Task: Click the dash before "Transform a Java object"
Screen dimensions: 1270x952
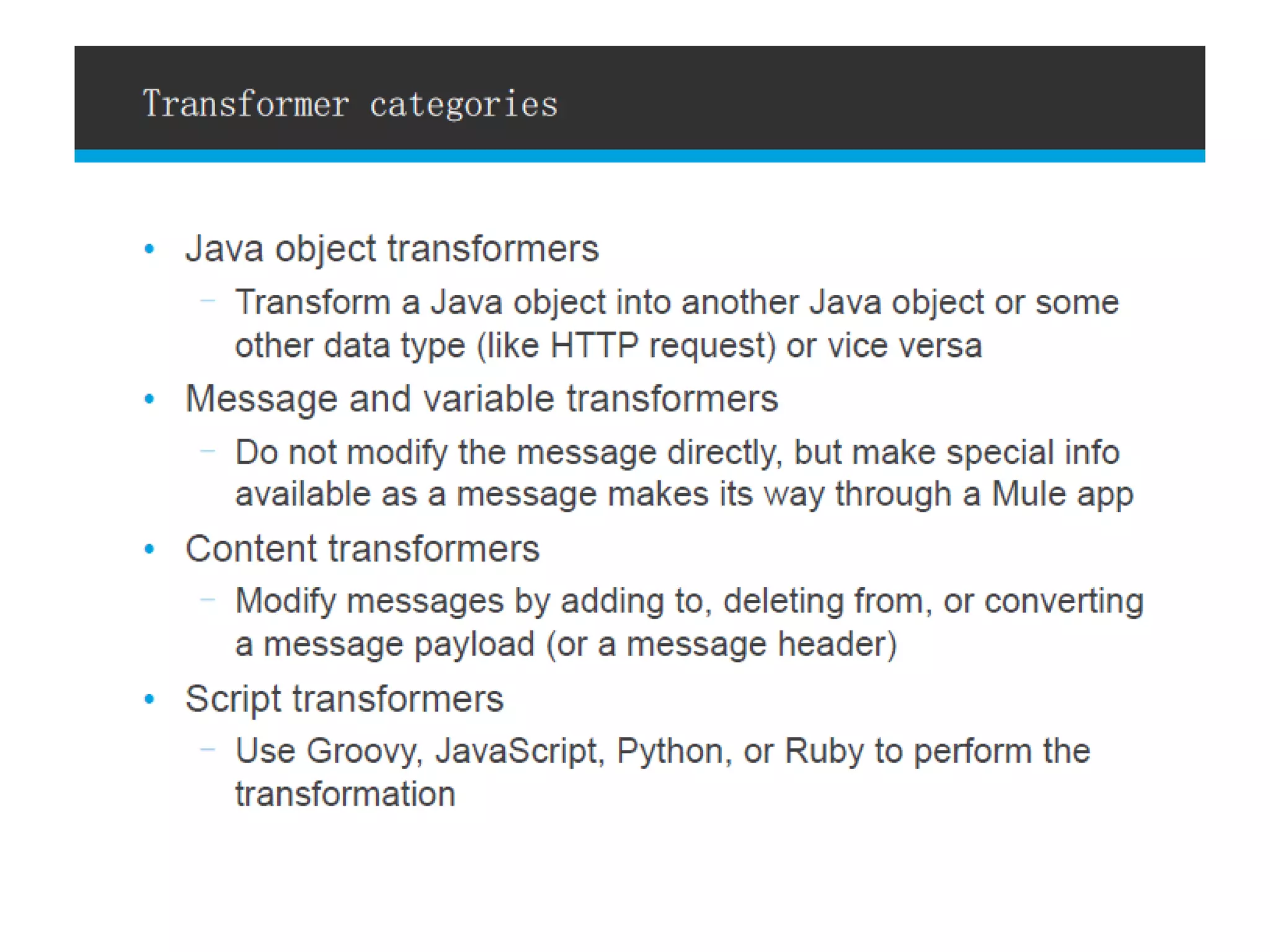Action: [208, 301]
